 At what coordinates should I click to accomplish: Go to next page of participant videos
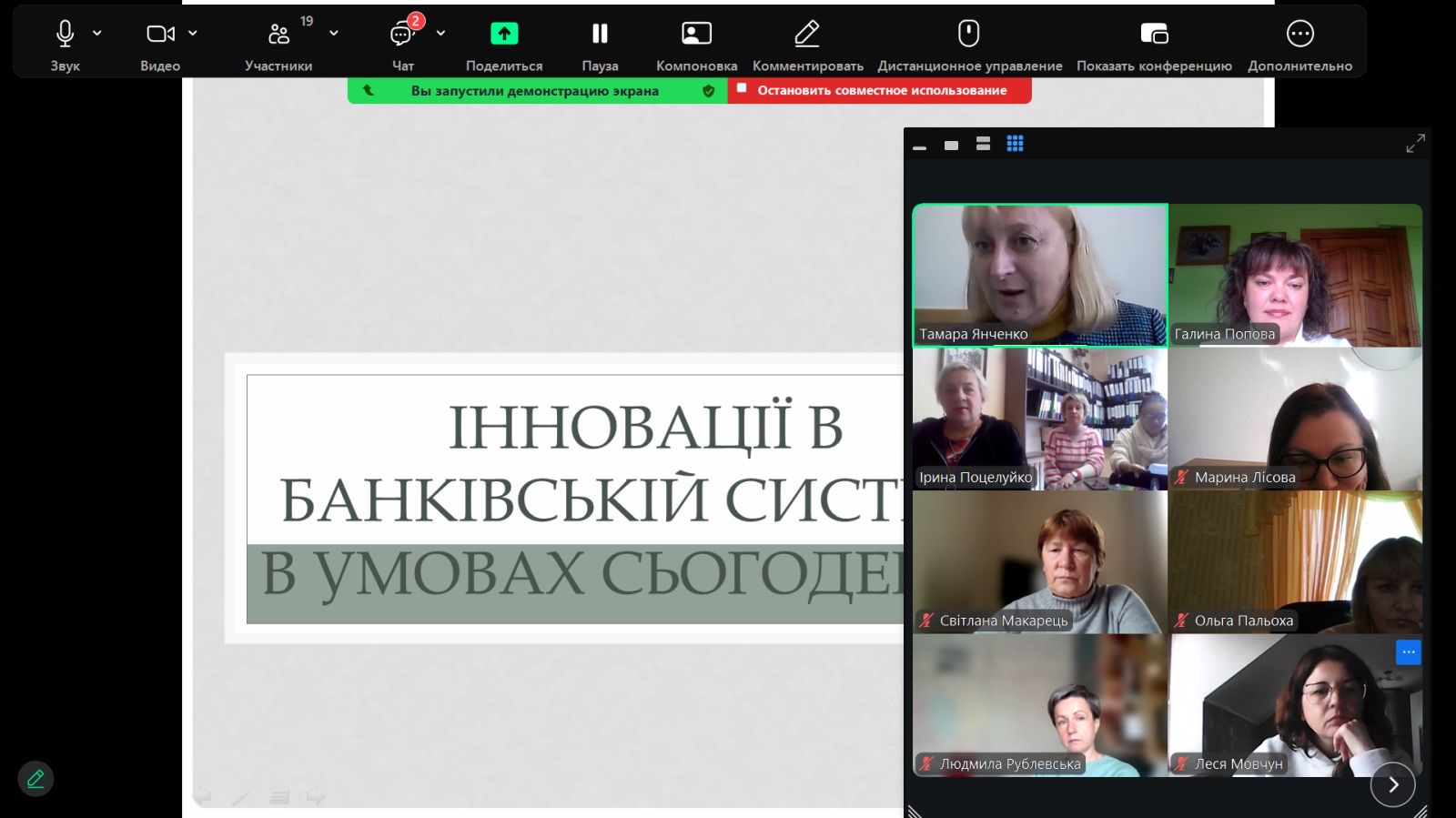point(1392,784)
